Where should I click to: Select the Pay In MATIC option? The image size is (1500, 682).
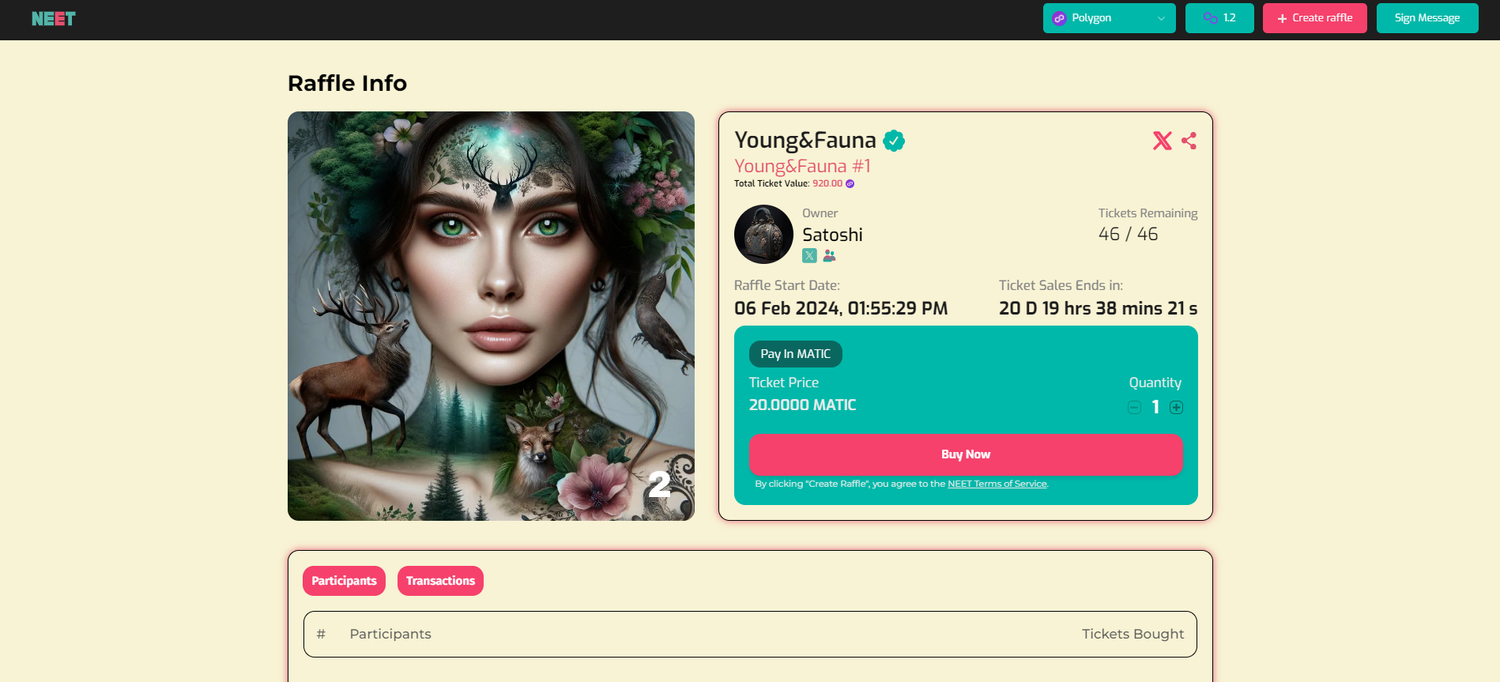(x=796, y=354)
